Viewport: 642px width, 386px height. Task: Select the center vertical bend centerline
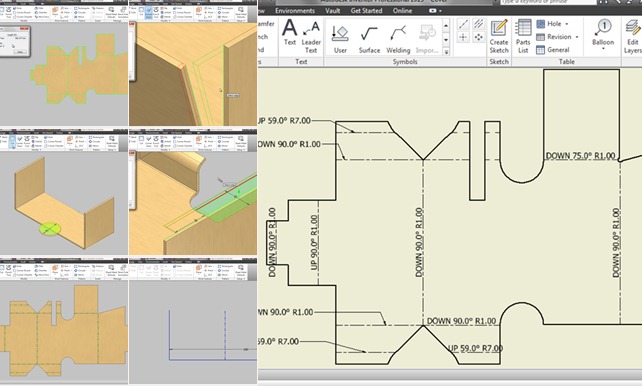click(423, 242)
